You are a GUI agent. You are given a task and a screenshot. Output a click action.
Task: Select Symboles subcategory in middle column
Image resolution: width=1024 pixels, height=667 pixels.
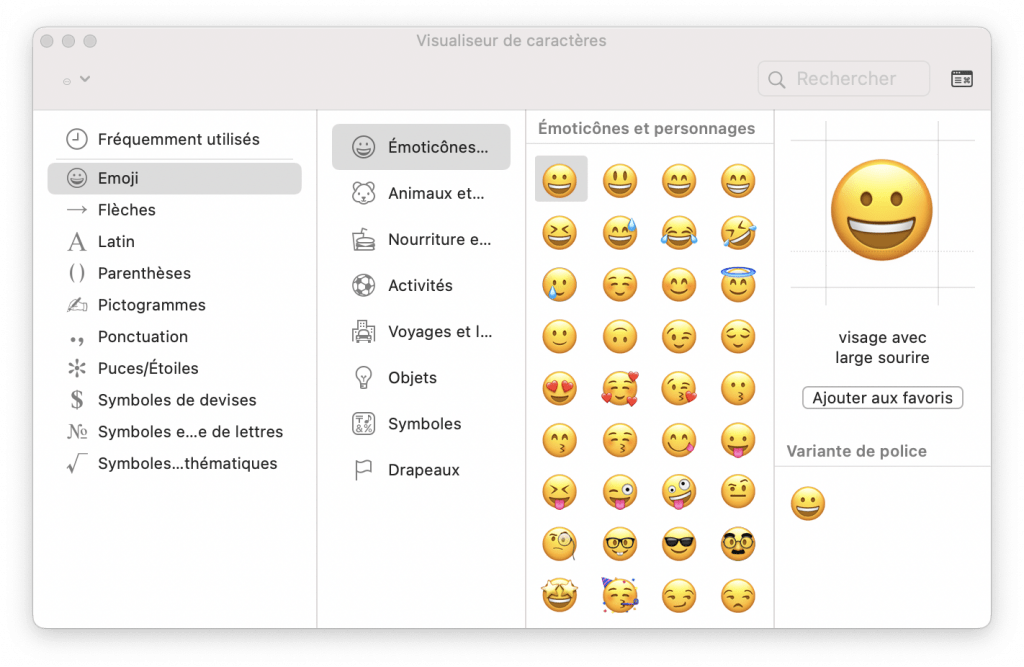point(421,424)
